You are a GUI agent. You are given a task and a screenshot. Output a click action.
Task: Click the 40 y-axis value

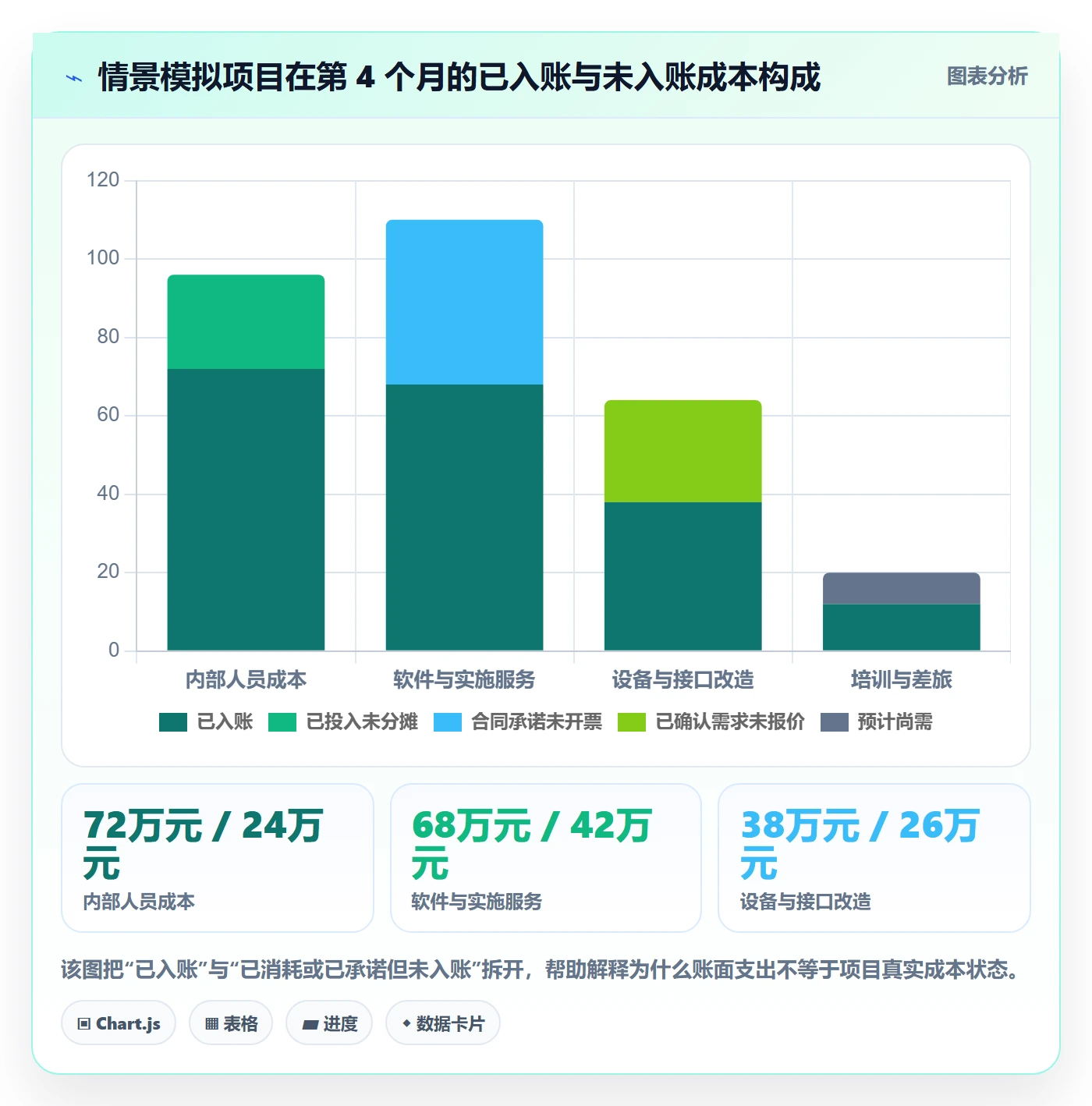(x=108, y=494)
